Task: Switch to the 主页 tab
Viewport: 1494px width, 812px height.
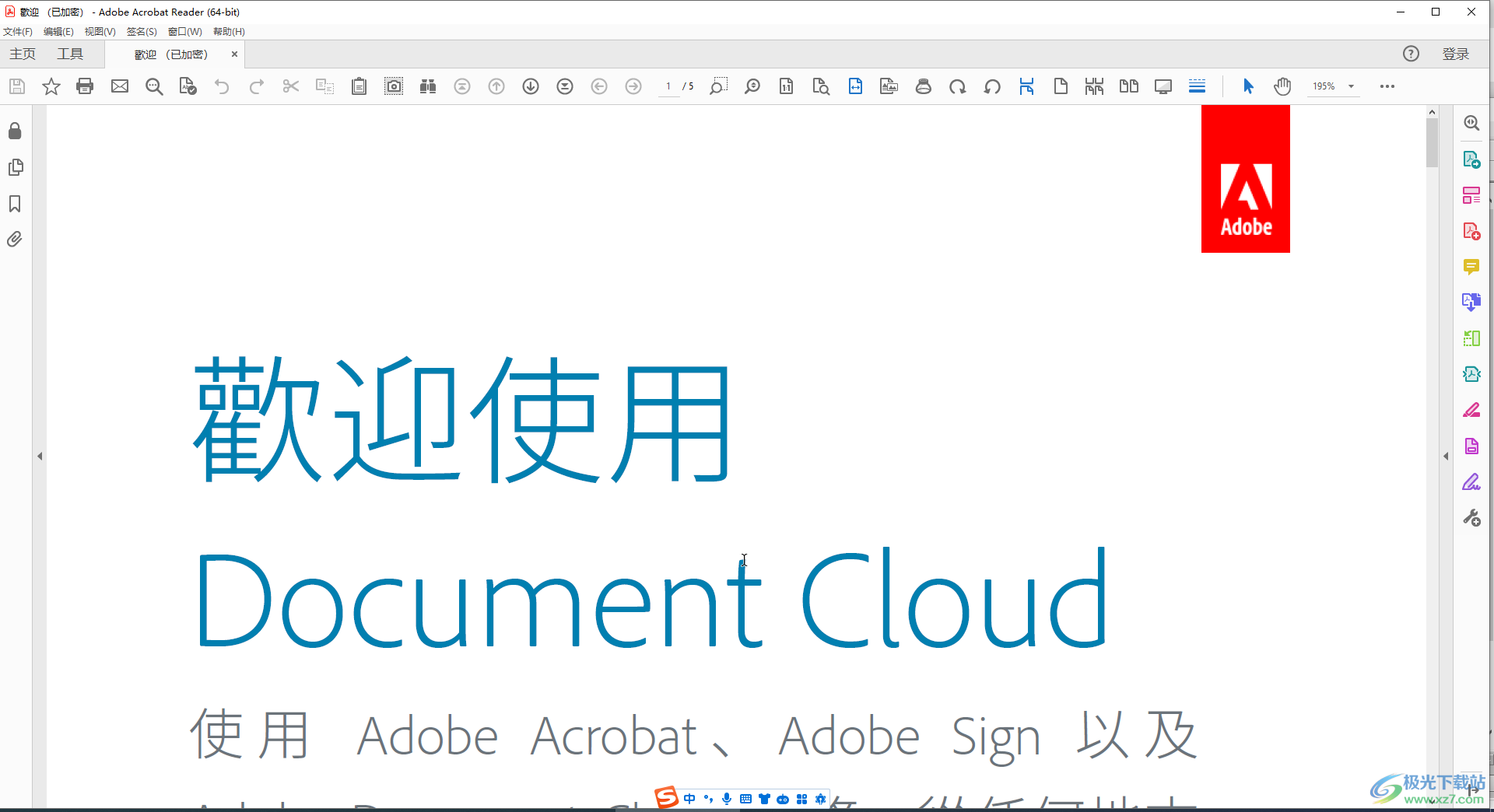Action: (x=23, y=54)
